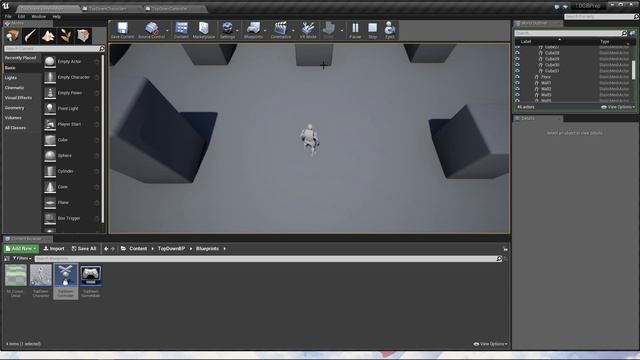Screen dimensions: 640x360
Task: Click the Save Current toolbar button
Action: [x=122, y=31]
